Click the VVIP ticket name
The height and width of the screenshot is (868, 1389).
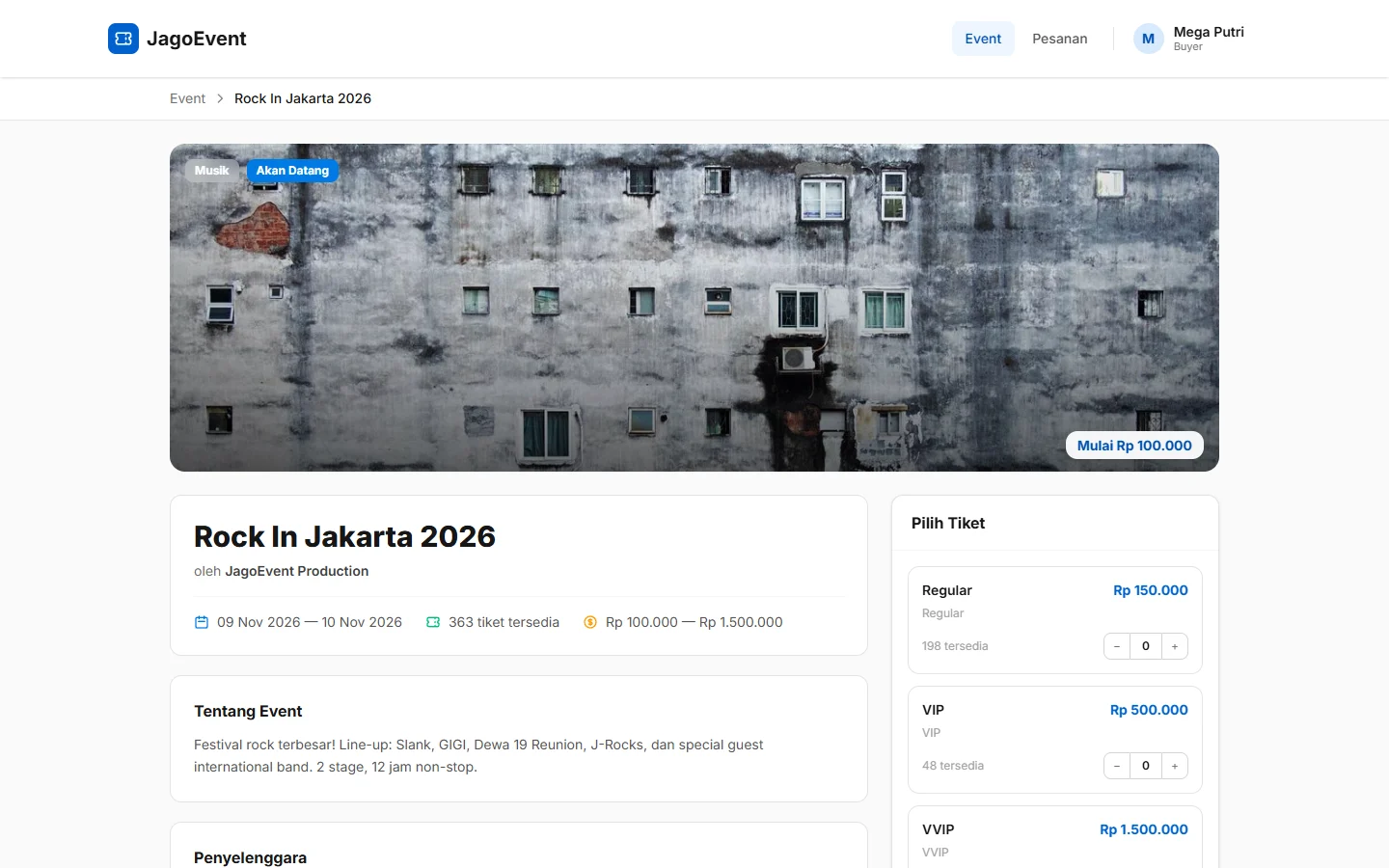(939, 829)
